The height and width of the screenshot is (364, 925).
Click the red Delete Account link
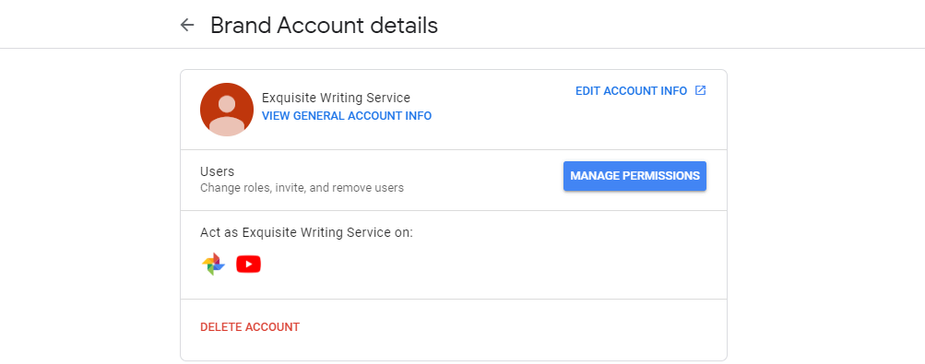(250, 327)
